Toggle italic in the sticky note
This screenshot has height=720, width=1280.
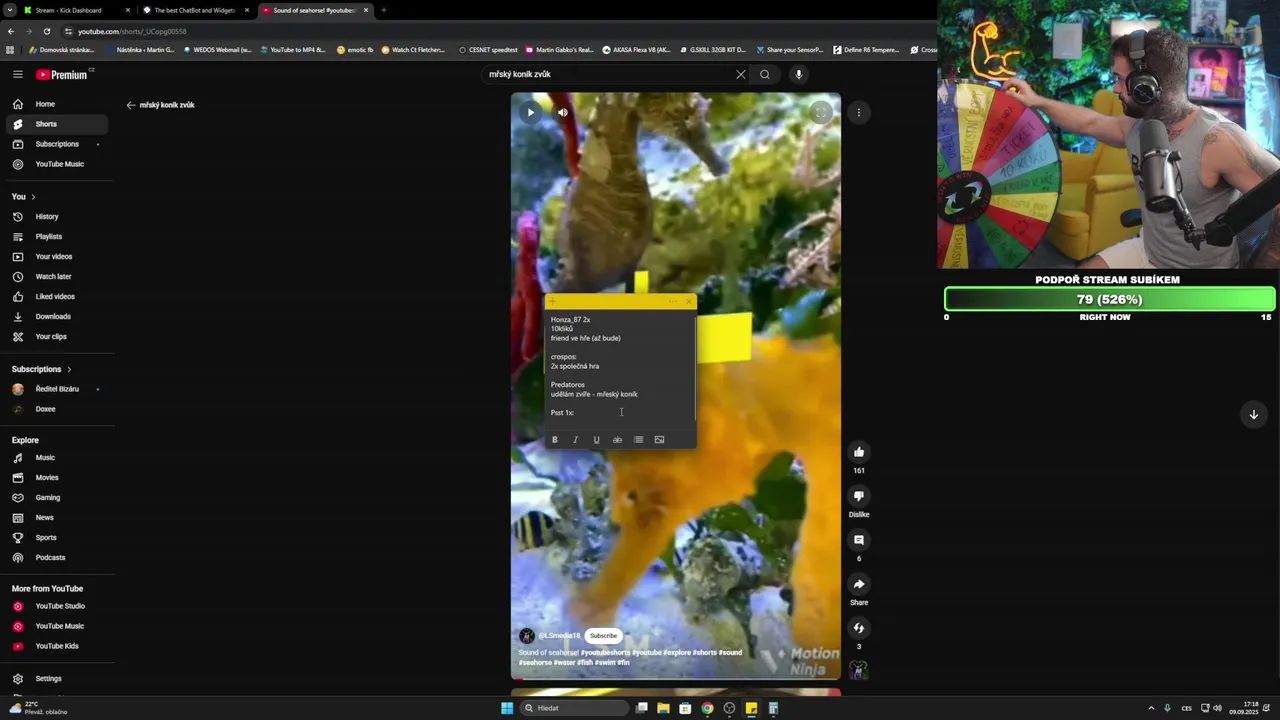tap(575, 440)
